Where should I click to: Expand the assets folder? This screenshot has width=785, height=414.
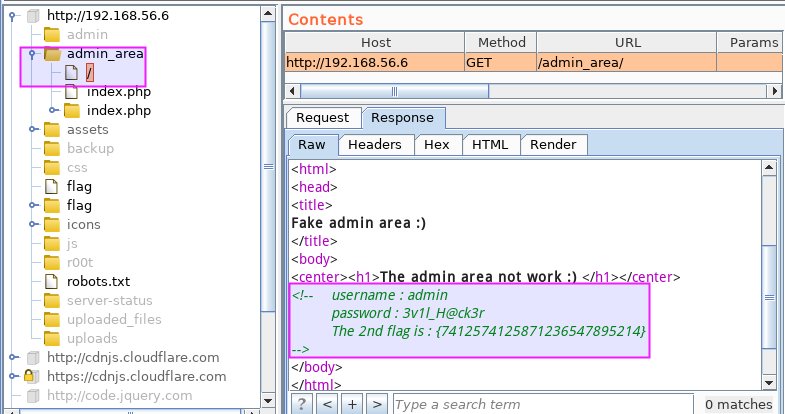click(x=33, y=129)
